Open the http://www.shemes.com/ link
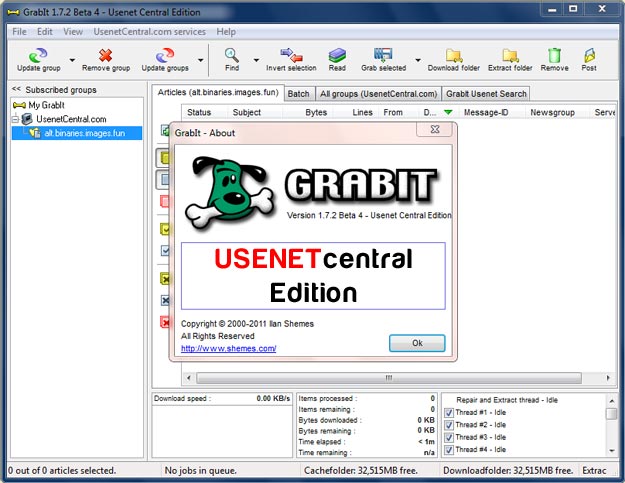Image resolution: width=625 pixels, height=483 pixels. pyautogui.click(x=228, y=348)
